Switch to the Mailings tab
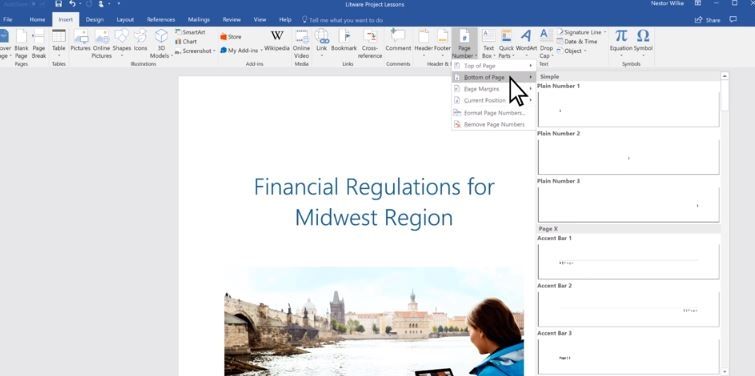Screen dimensions: 755x376 199,20
